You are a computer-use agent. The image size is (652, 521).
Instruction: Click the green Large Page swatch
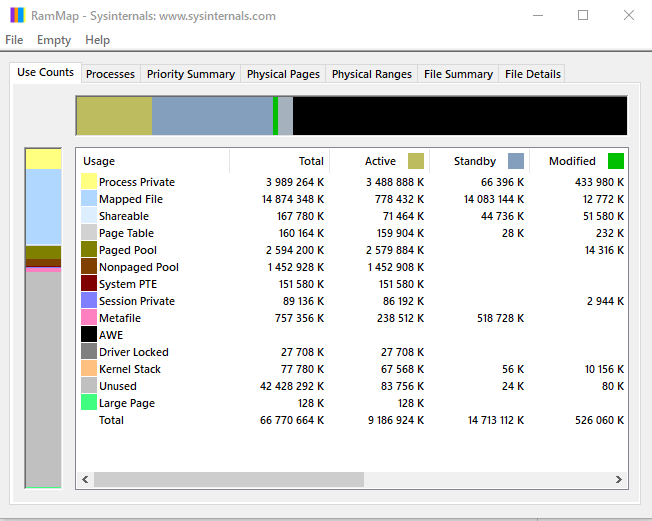click(x=89, y=403)
